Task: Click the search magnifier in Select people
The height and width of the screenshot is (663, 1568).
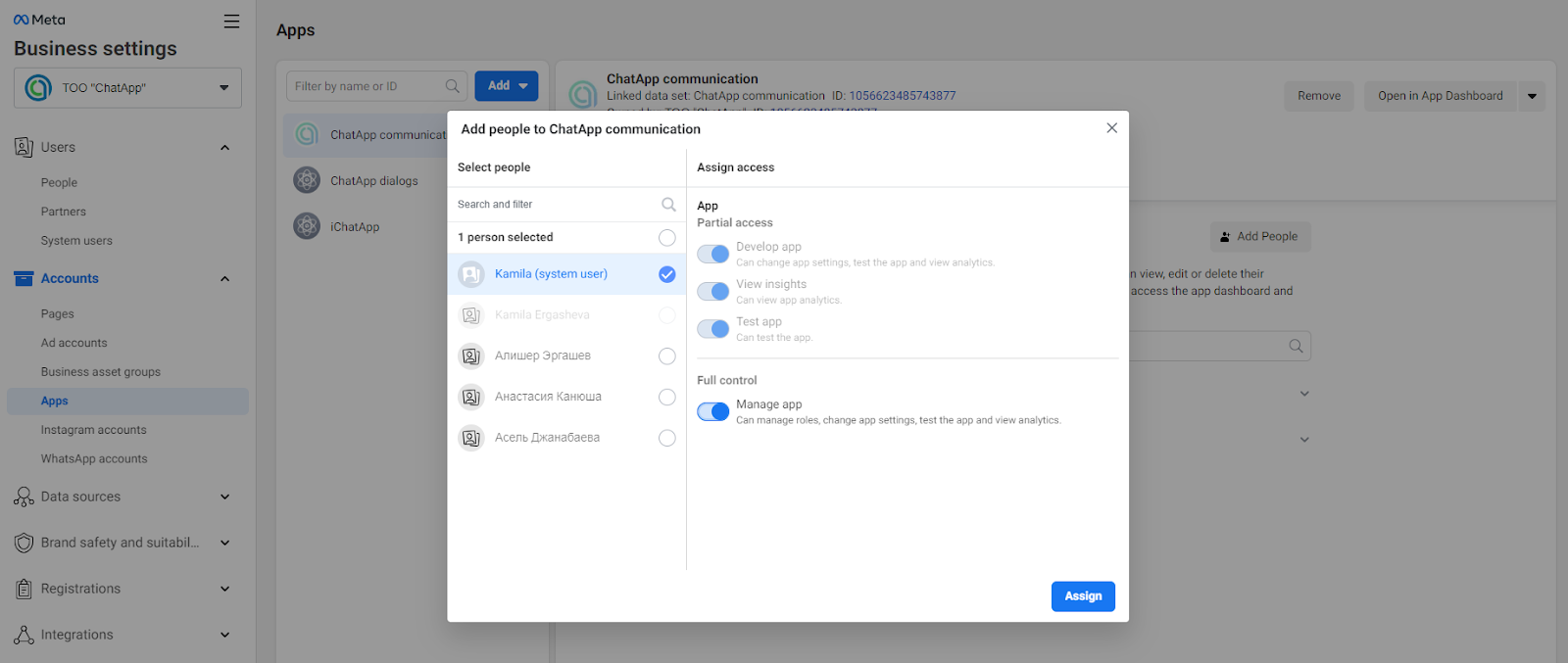Action: point(668,205)
